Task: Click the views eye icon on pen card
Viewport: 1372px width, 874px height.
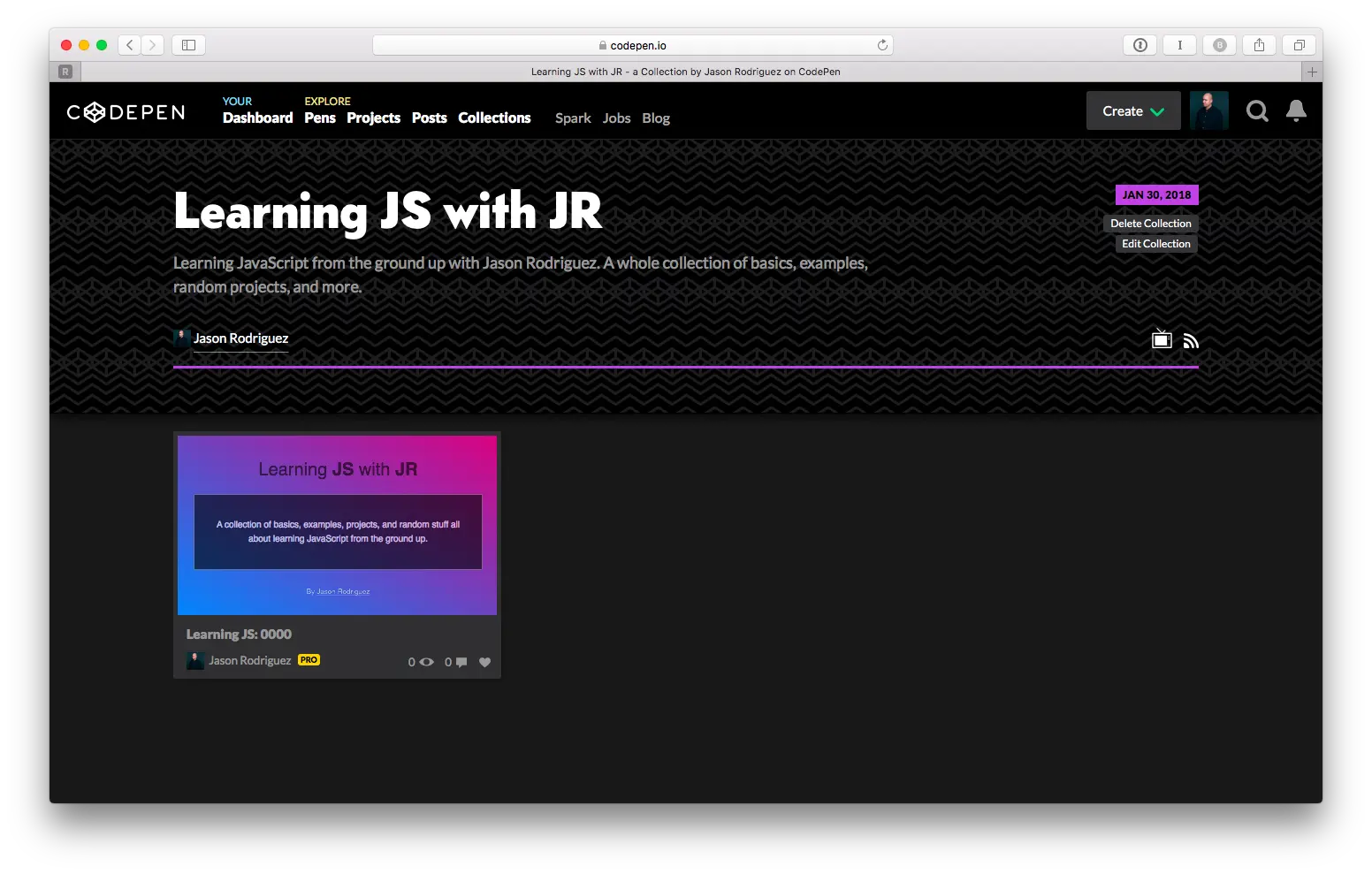Action: 426,662
